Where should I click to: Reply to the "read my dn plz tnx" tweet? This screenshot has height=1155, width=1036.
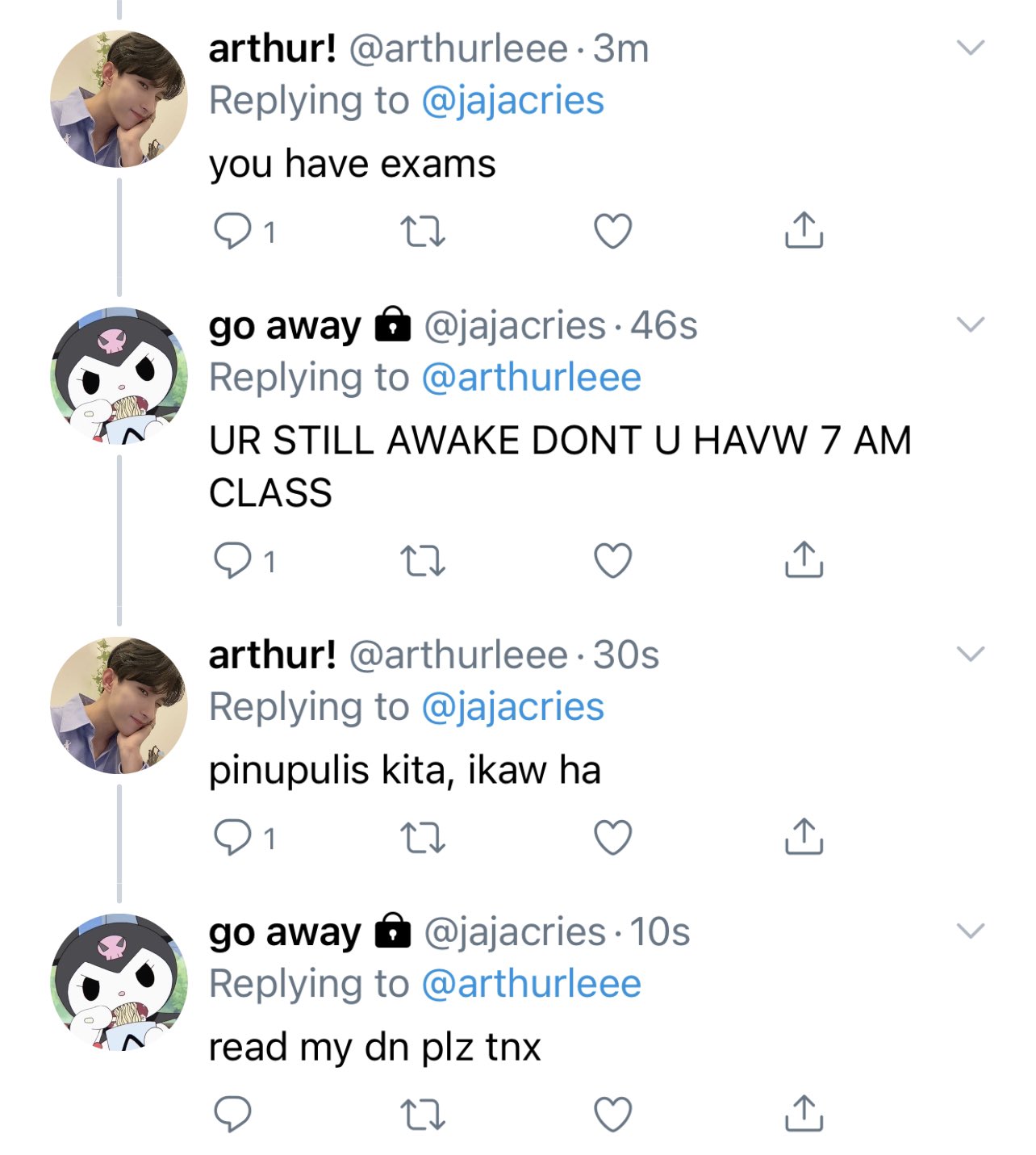point(232,1114)
